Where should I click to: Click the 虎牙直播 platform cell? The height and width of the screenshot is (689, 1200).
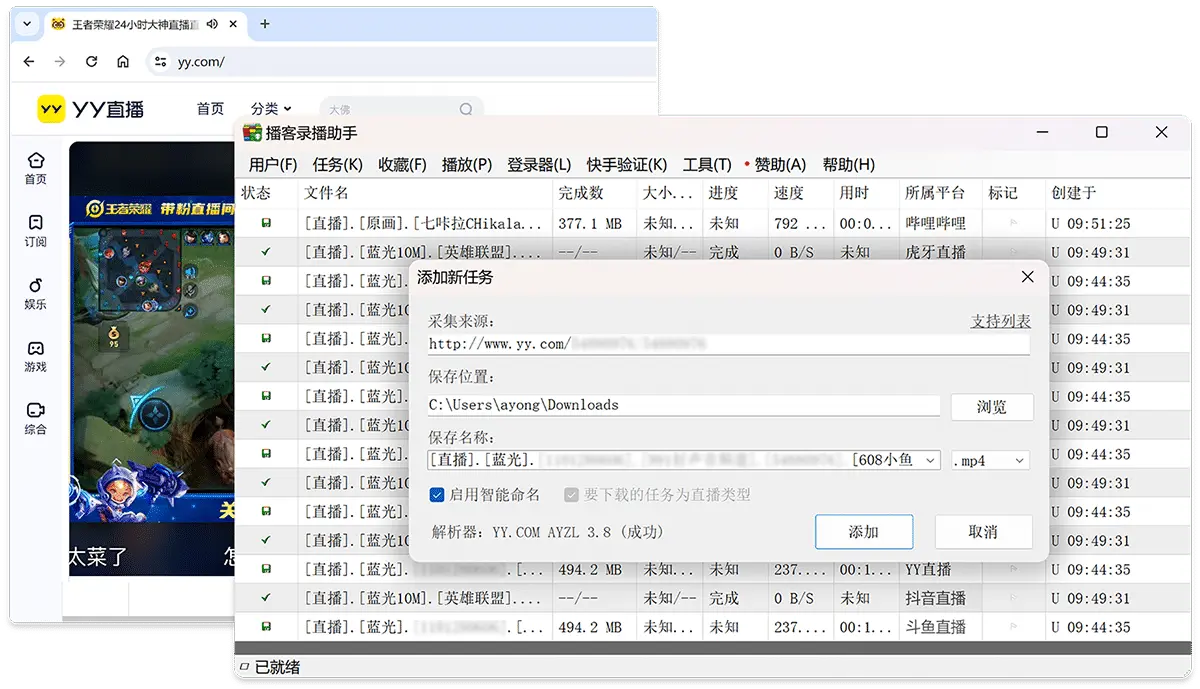(940, 253)
